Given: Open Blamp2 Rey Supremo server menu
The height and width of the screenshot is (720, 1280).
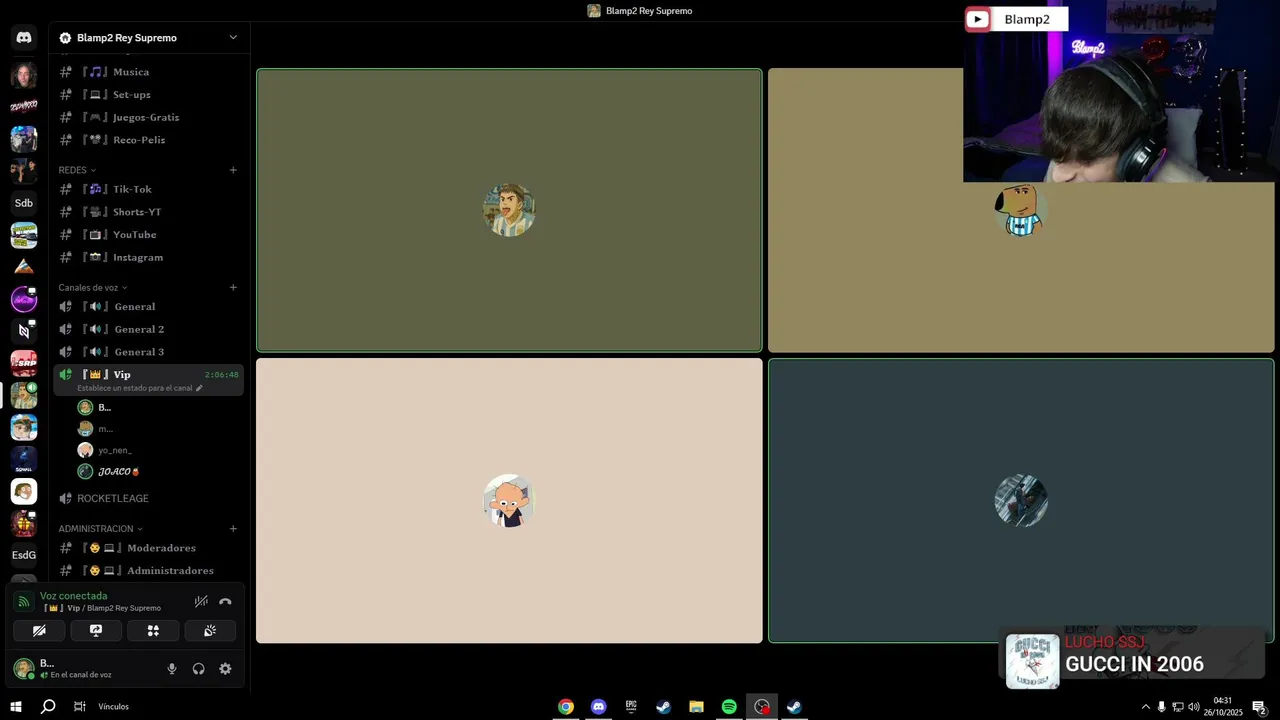Looking at the screenshot, I should point(149,38).
